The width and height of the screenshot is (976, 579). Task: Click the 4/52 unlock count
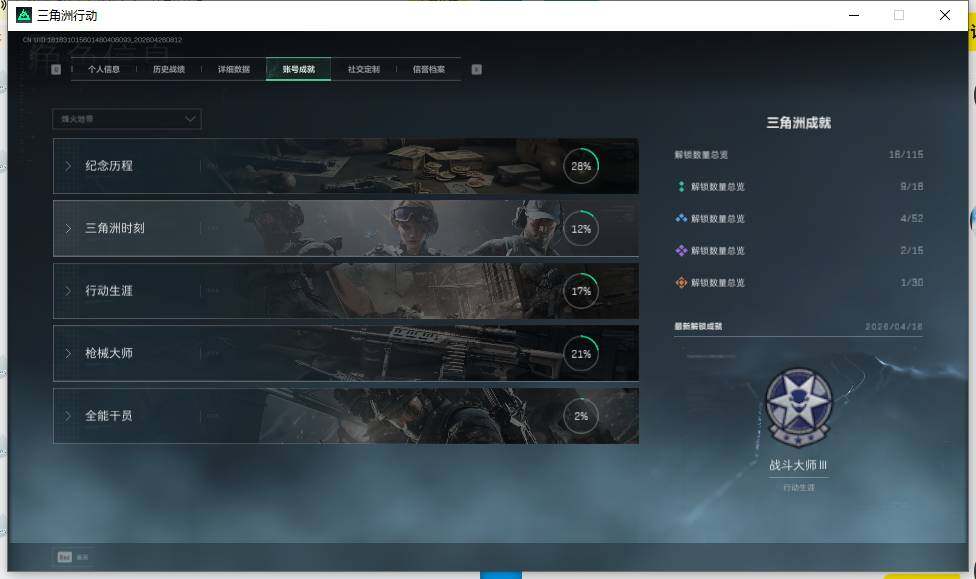[911, 219]
